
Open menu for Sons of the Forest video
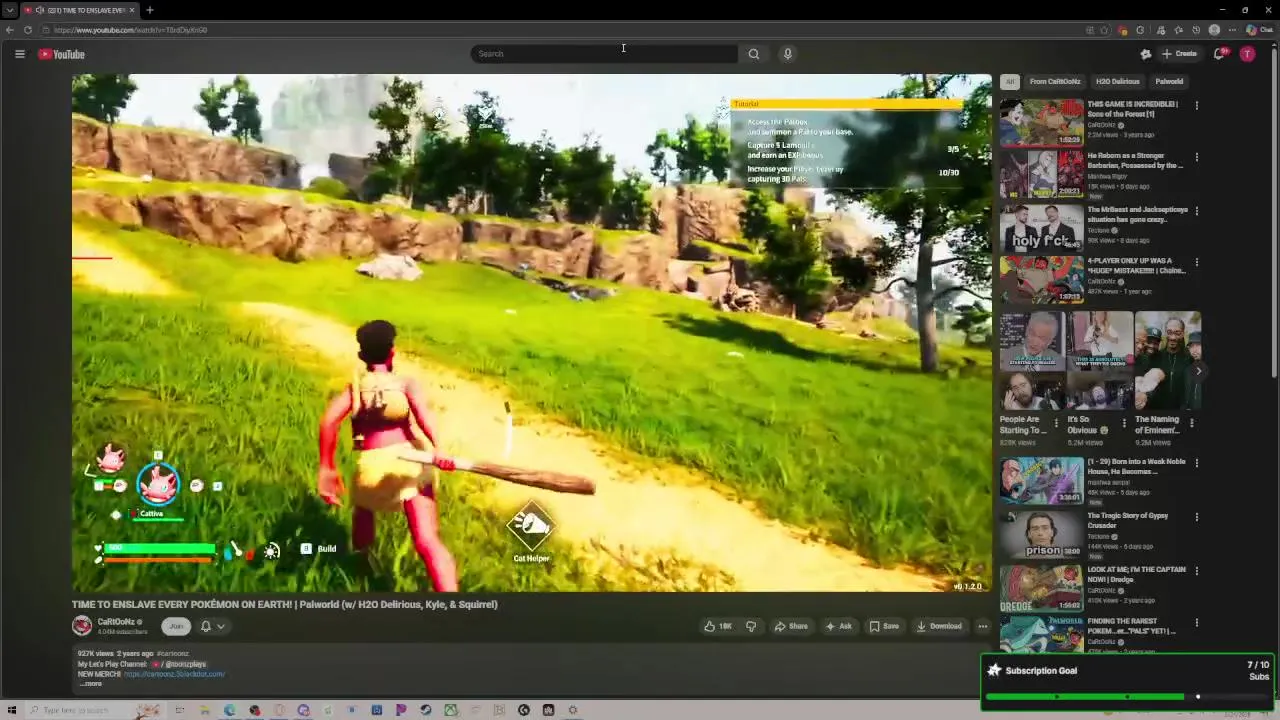point(1196,105)
